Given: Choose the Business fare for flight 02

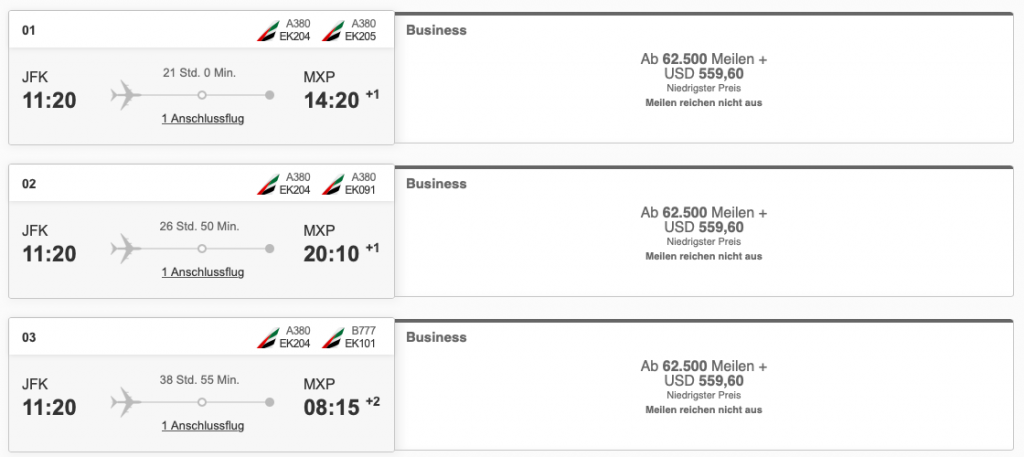Looking at the screenshot, I should (704, 233).
